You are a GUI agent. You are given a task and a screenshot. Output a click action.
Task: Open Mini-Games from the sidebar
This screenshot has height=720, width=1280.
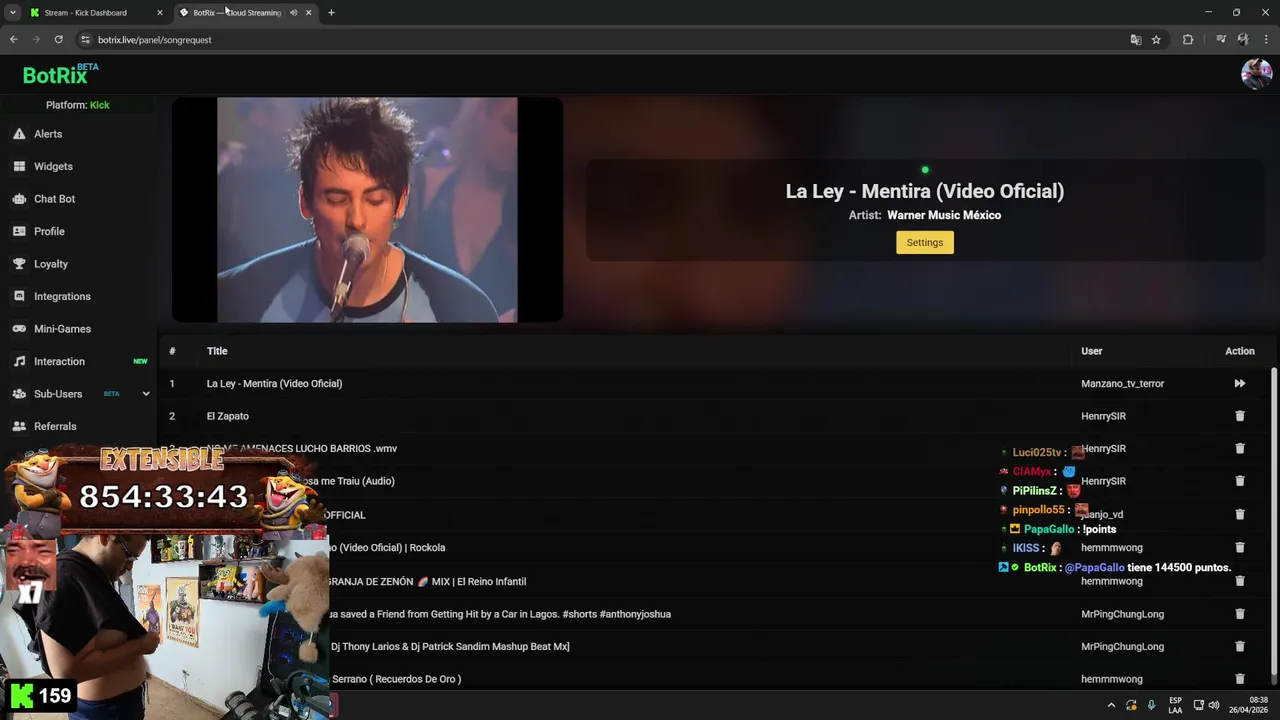pyautogui.click(x=62, y=329)
